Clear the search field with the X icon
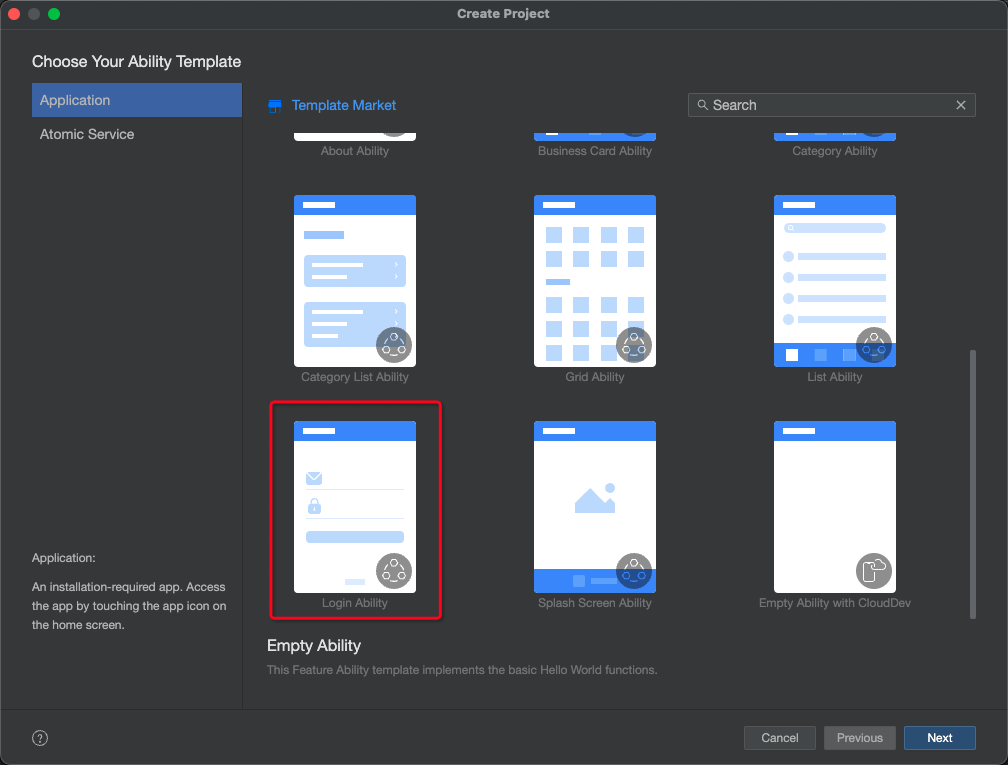Image resolution: width=1008 pixels, height=765 pixels. pyautogui.click(x=960, y=105)
